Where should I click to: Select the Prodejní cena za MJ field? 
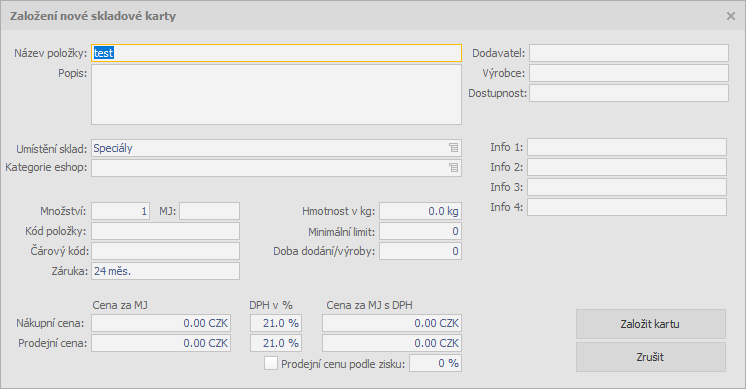click(161, 343)
